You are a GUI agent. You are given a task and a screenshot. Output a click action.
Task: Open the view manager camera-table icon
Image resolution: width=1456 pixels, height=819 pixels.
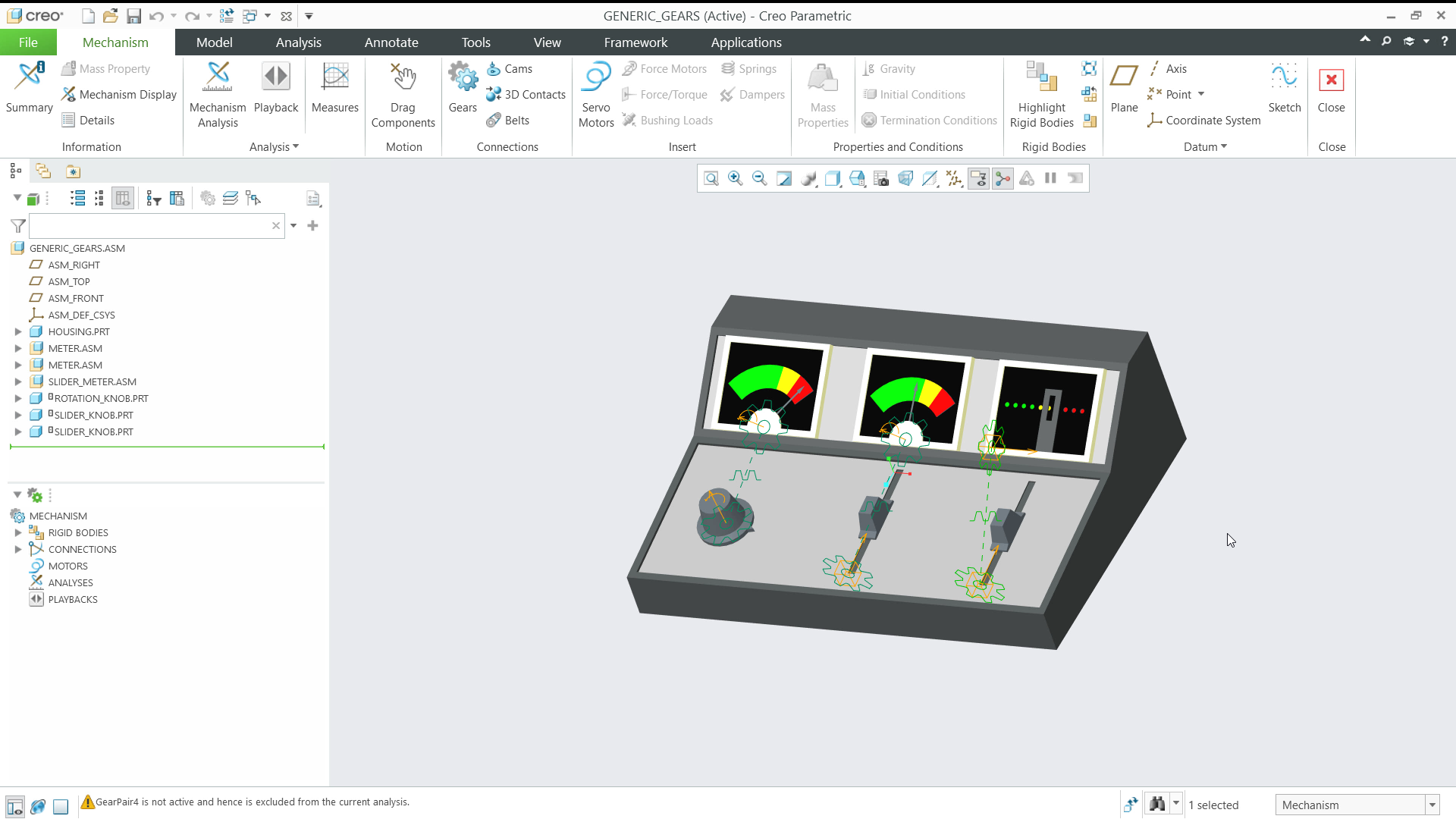pyautogui.click(x=881, y=179)
